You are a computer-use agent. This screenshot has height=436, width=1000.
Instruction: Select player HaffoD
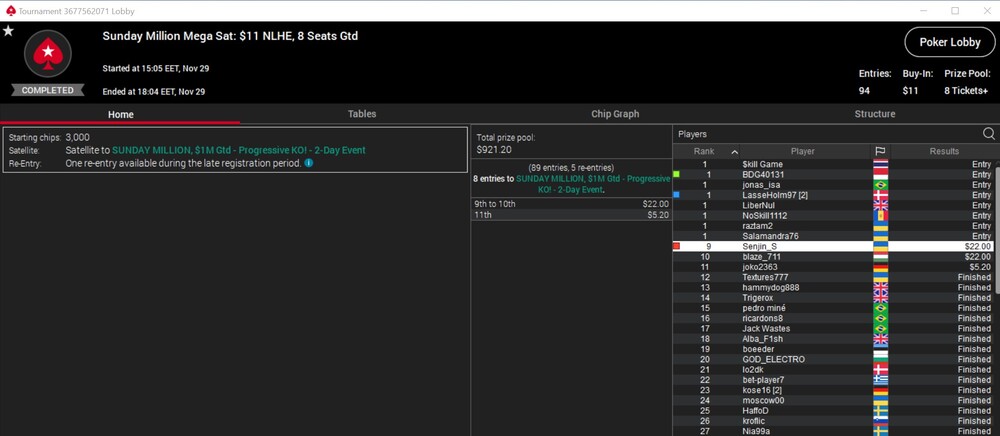(756, 411)
